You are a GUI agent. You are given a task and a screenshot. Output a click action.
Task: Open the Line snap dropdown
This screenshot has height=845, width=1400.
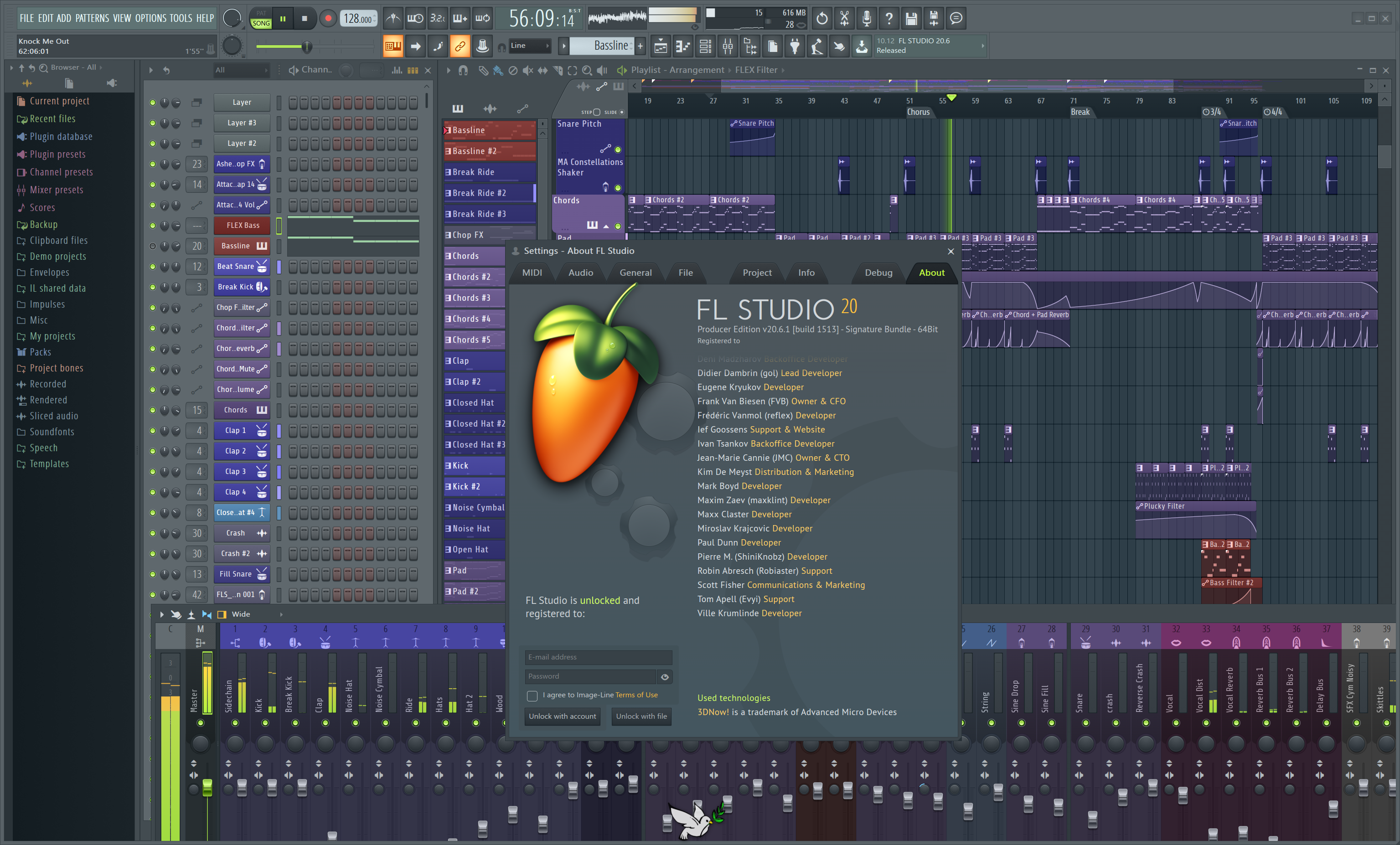pos(530,46)
